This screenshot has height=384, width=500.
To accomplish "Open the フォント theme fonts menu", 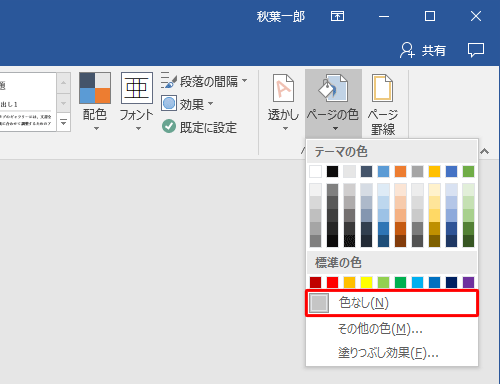I will [137, 102].
